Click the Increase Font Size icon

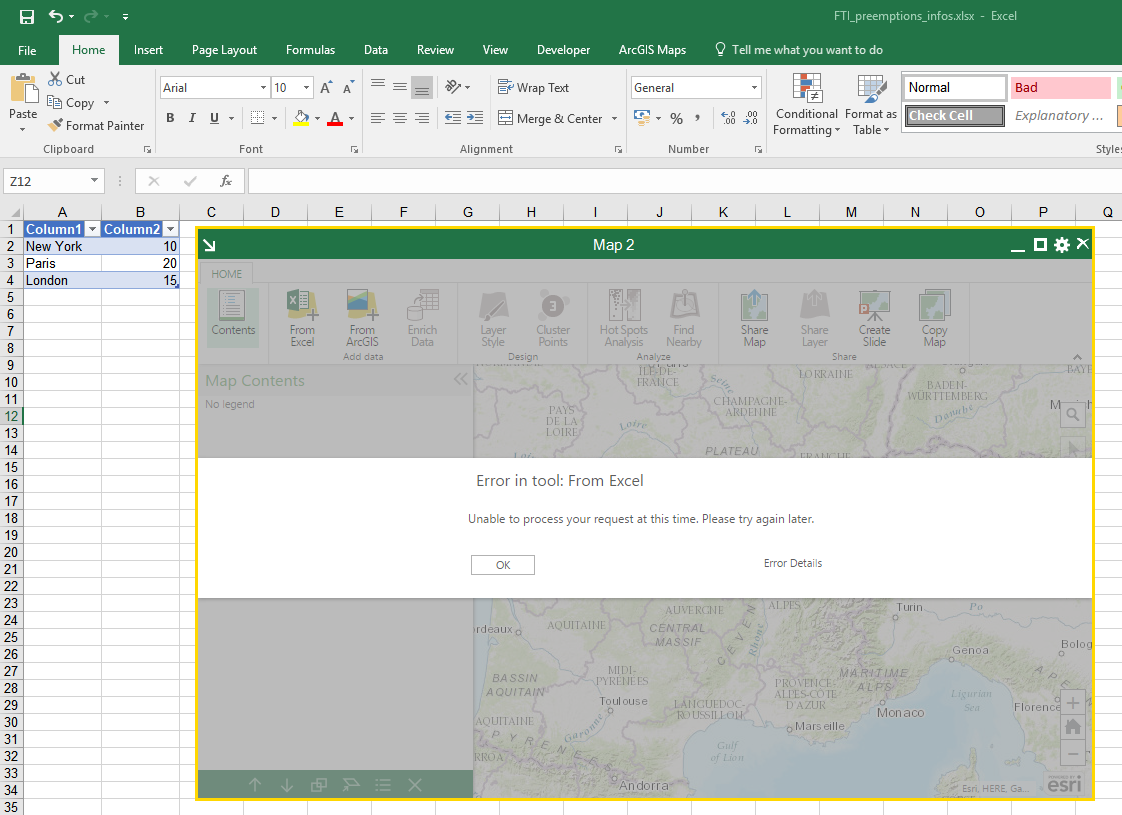click(x=326, y=88)
